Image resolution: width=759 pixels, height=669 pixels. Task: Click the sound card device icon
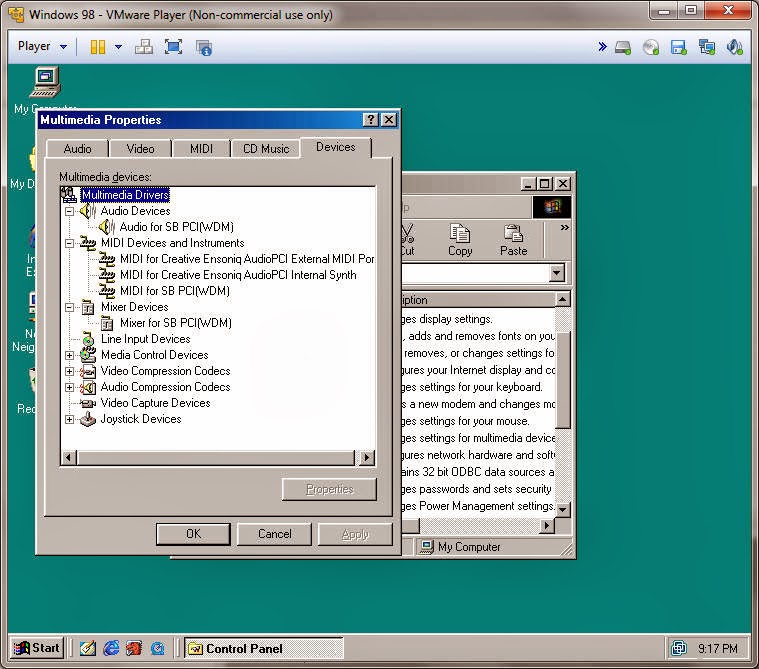(x=734, y=47)
